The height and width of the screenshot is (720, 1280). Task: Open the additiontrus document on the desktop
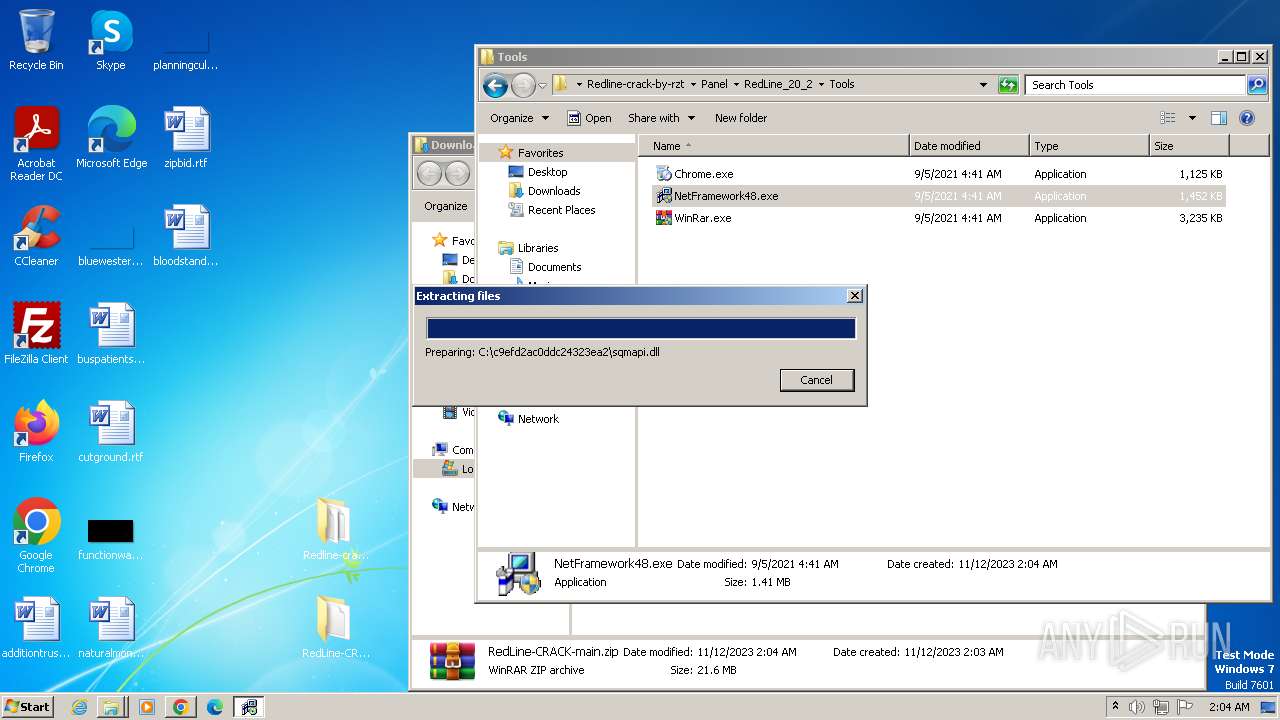36,628
